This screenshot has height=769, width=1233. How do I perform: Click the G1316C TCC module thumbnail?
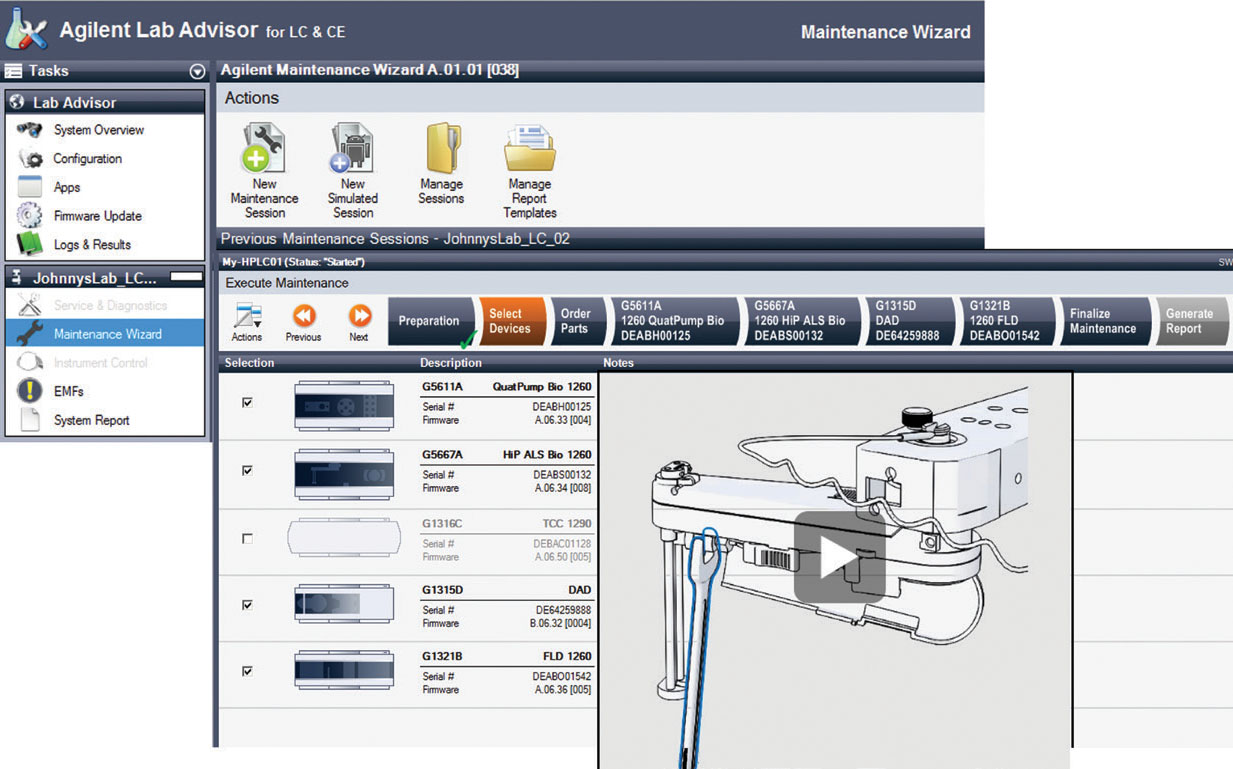[x=344, y=537]
